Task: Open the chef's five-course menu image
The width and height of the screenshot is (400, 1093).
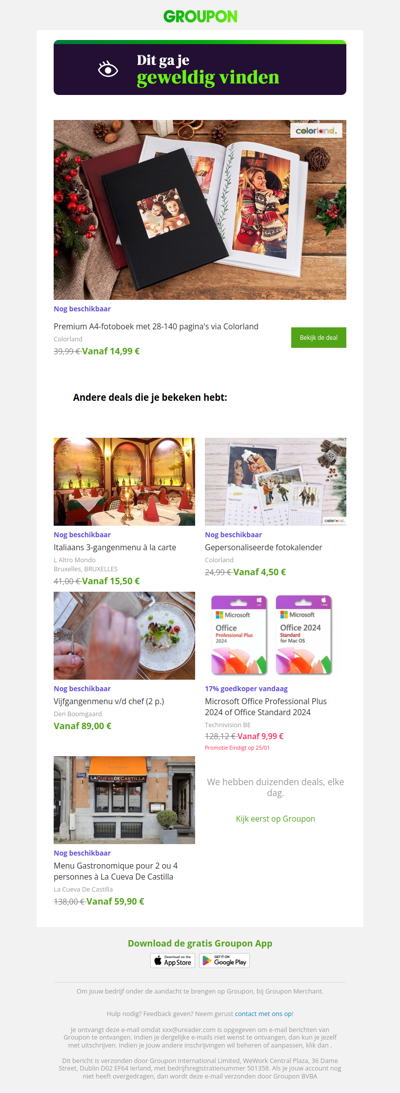Action: (124, 636)
